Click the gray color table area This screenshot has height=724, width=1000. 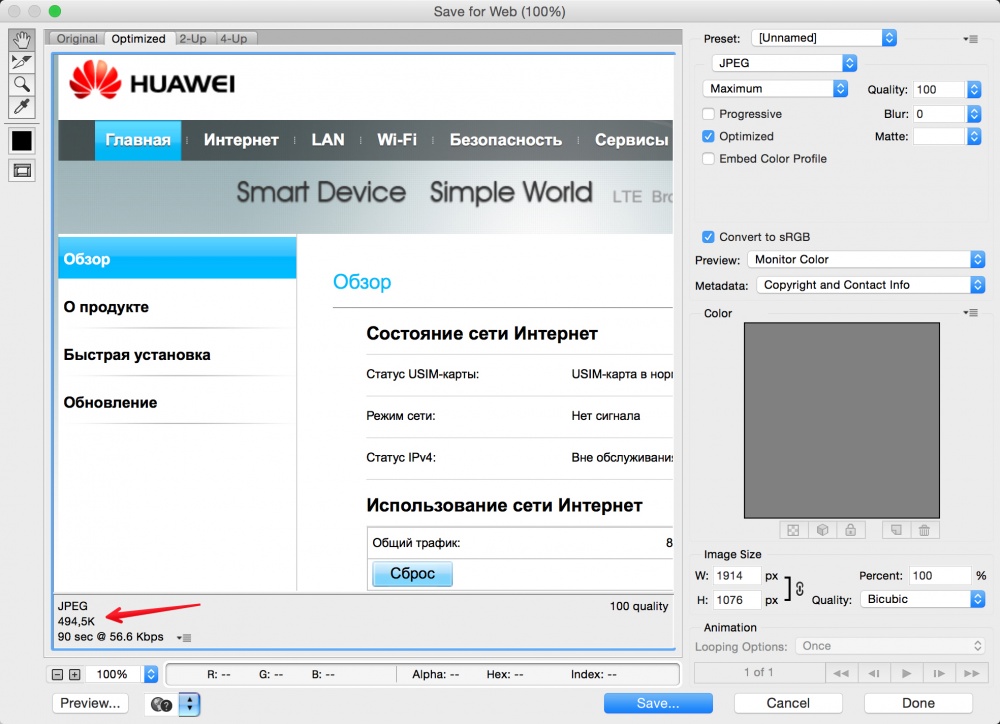[x=842, y=420]
